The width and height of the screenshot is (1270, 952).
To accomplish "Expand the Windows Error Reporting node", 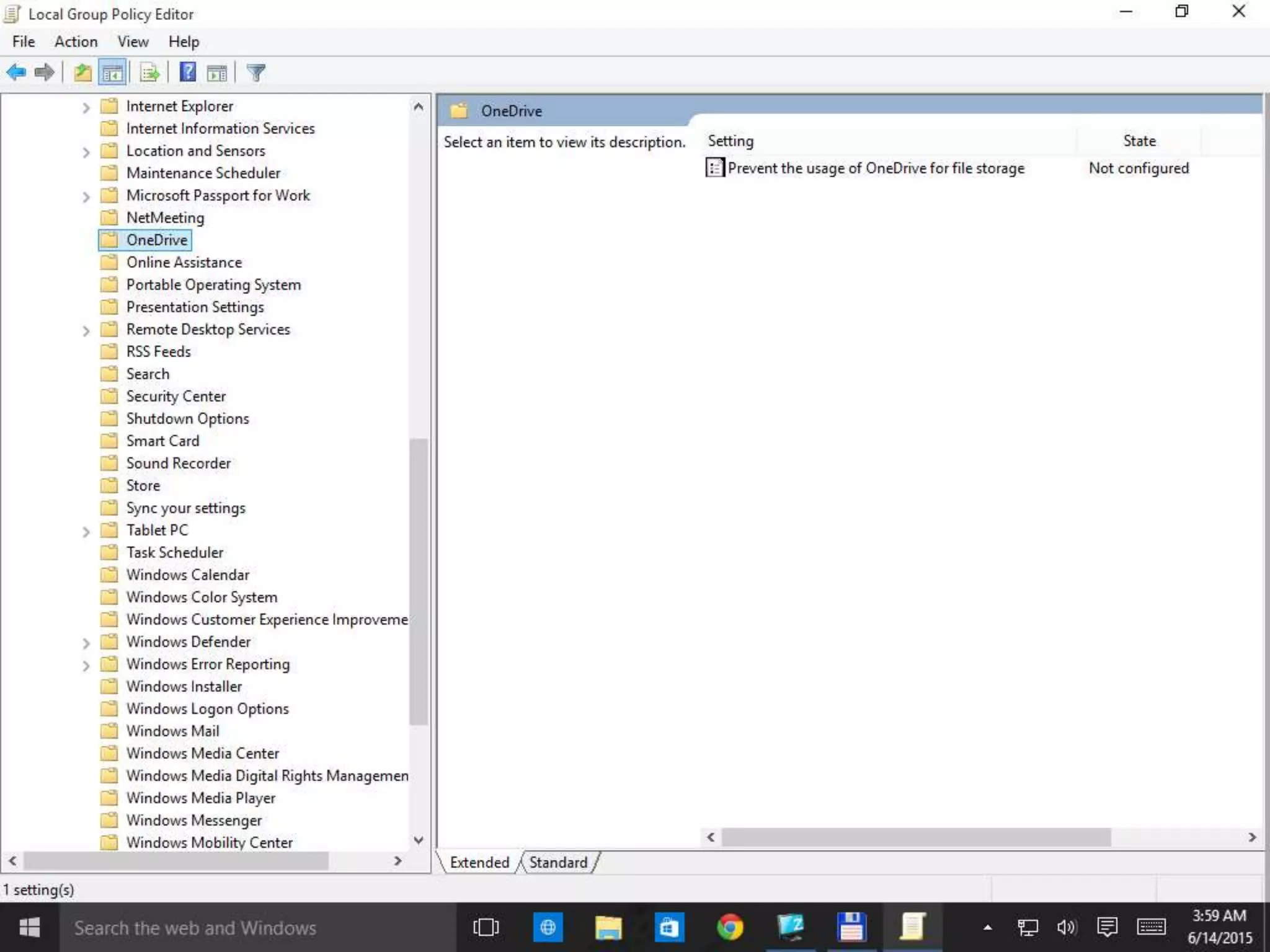I will pyautogui.click(x=86, y=665).
